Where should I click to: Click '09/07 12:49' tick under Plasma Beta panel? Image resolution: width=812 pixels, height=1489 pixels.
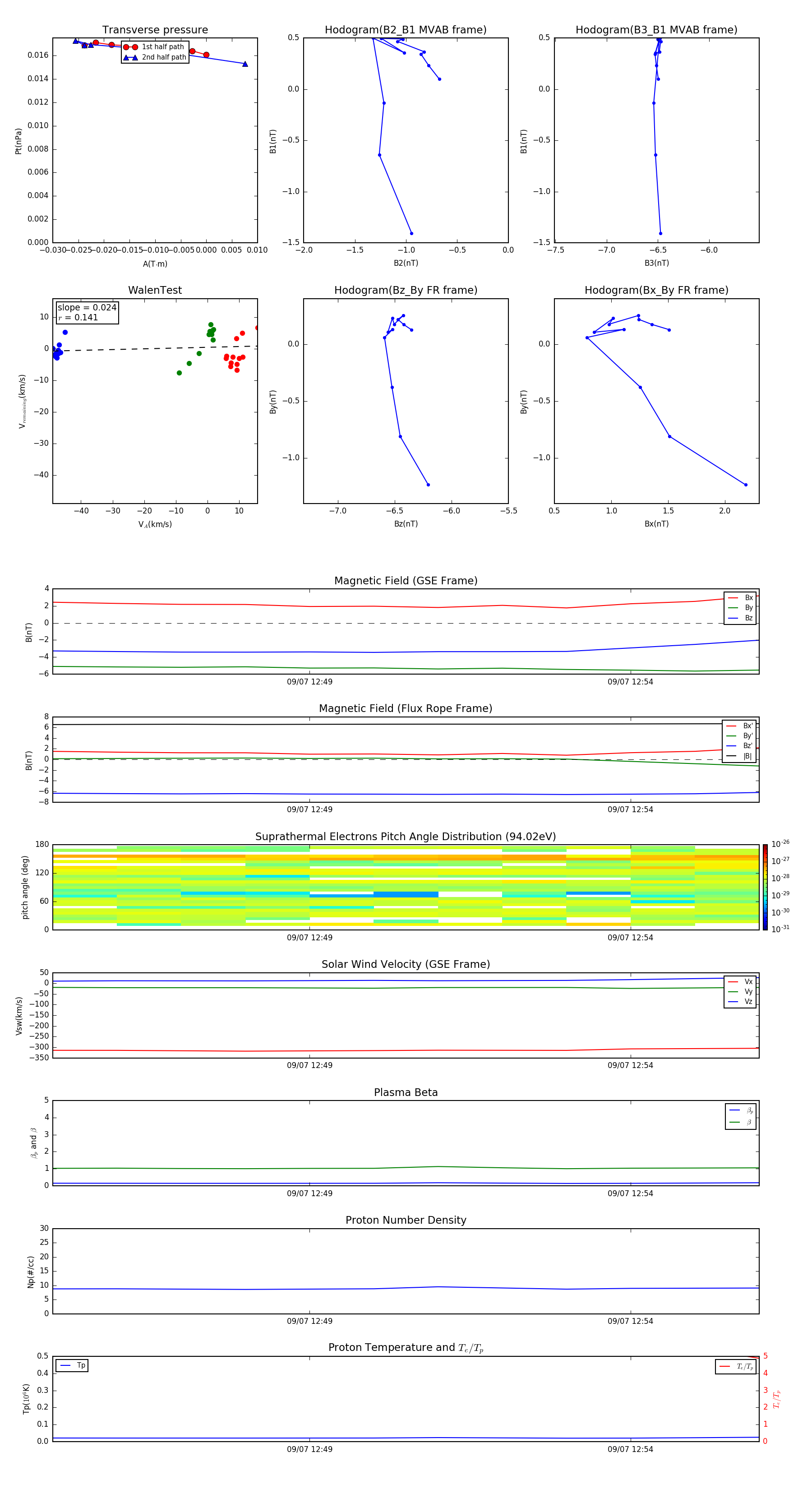310,1193
